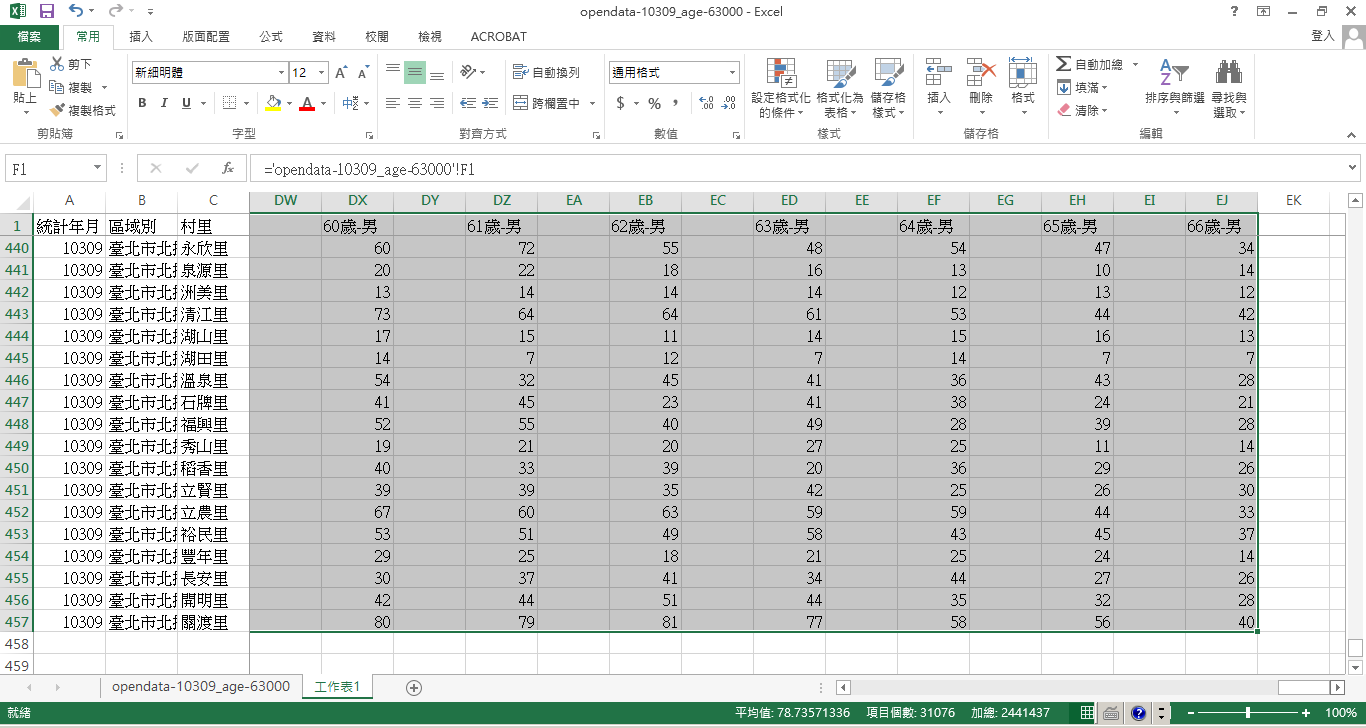Click the add new sheet plus icon
This screenshot has width=1366, height=728.
[x=414, y=687]
